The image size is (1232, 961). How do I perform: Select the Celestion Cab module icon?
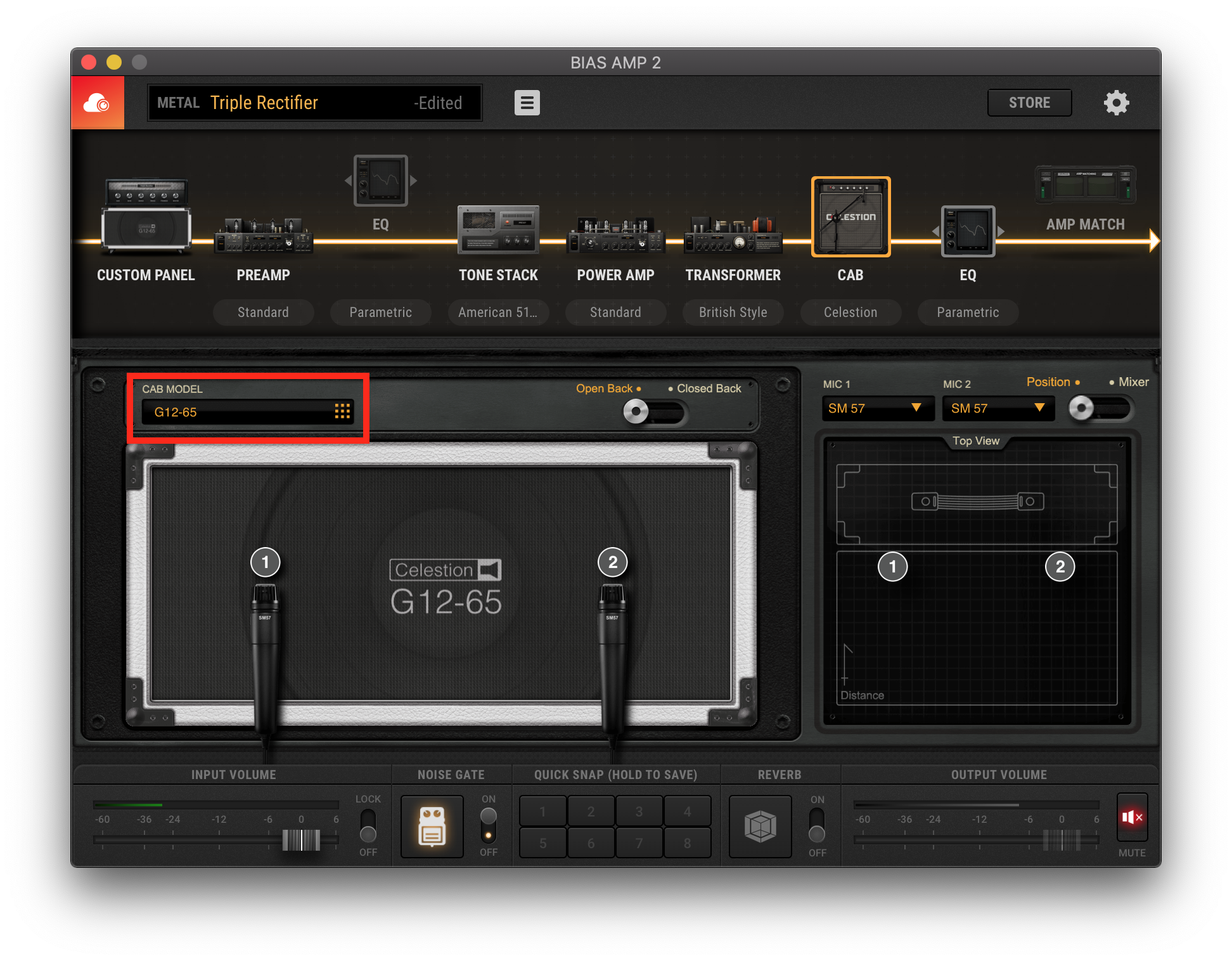click(850, 217)
